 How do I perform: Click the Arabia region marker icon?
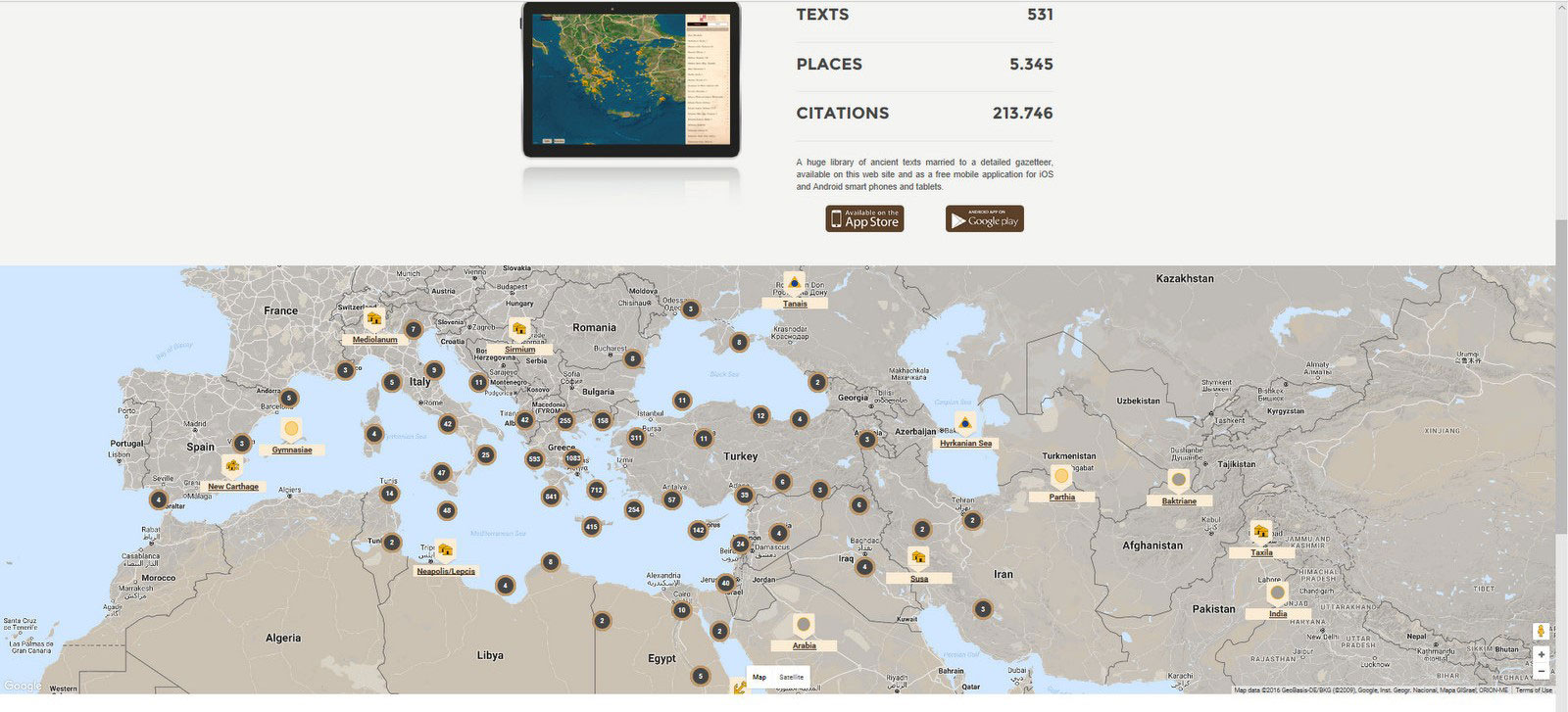[x=804, y=625]
